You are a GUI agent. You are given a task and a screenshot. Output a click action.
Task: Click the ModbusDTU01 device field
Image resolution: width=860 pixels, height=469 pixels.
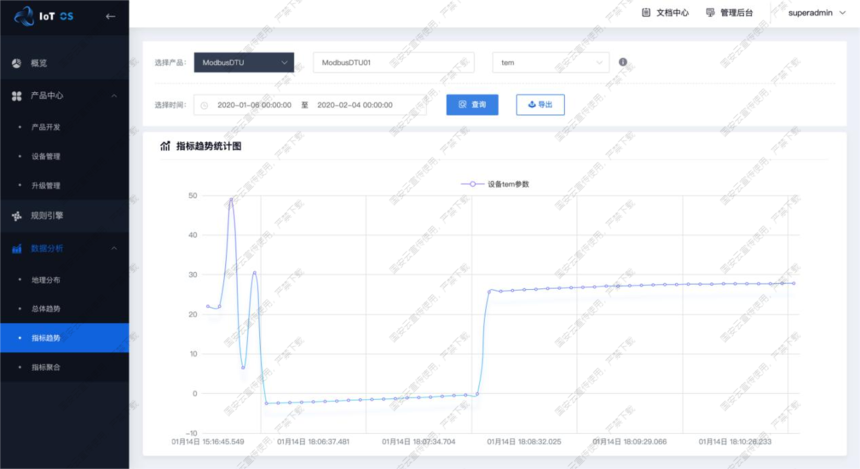[393, 63]
